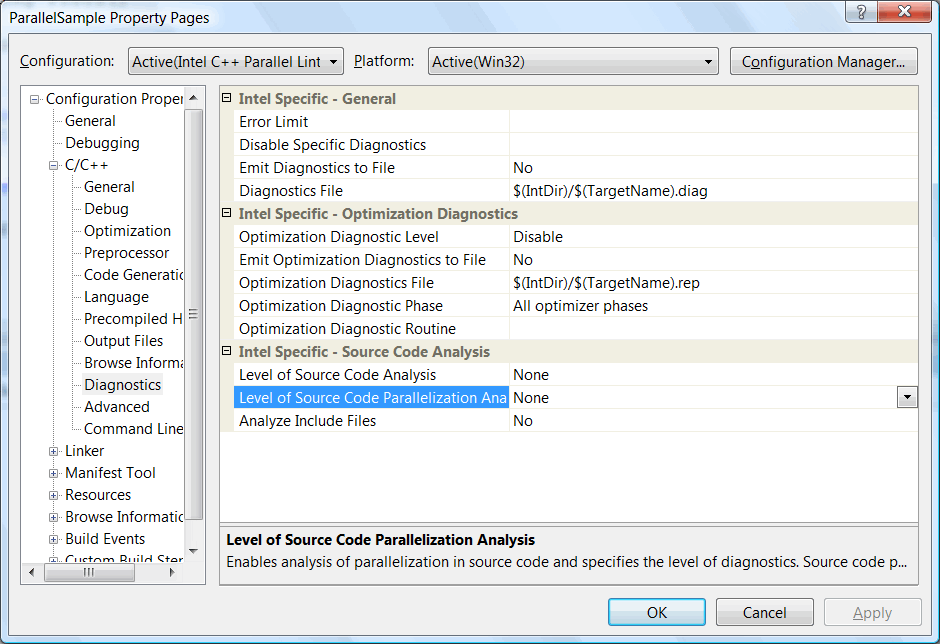Select the Advanced tree item
Image resolution: width=940 pixels, height=644 pixels.
tap(117, 407)
